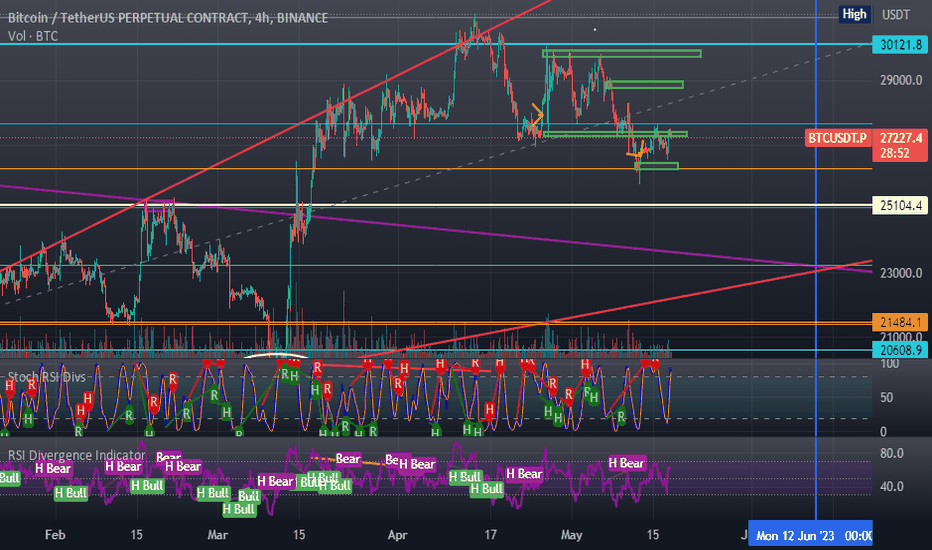This screenshot has height=550, width=932.
Task: Click the 20608.9 cyan price label
Action: coord(900,350)
